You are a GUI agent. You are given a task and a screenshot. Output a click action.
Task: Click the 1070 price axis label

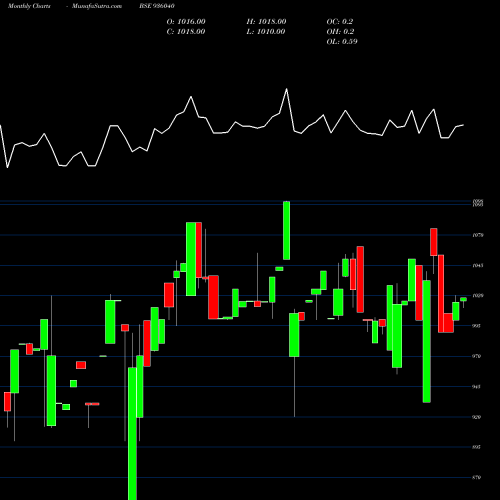click(x=478, y=235)
